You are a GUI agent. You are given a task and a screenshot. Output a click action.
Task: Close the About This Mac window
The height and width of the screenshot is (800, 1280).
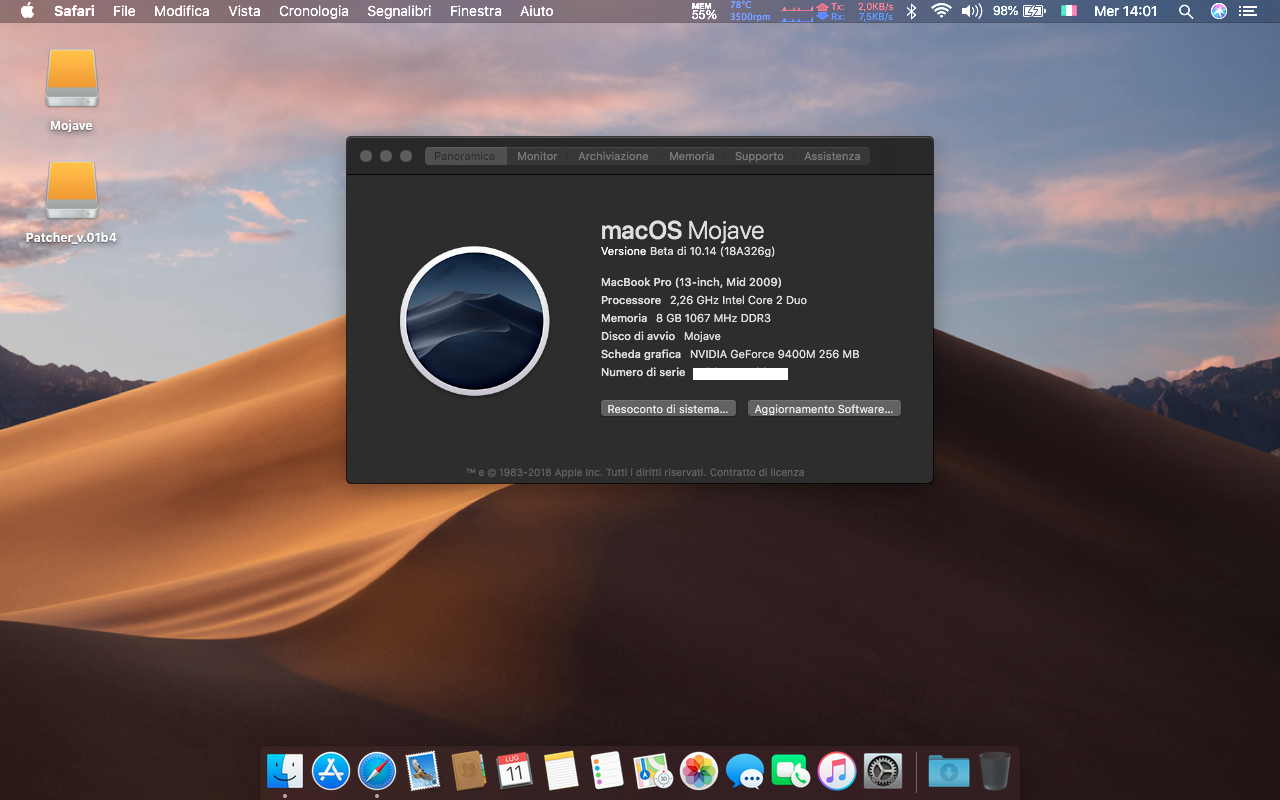[366, 156]
